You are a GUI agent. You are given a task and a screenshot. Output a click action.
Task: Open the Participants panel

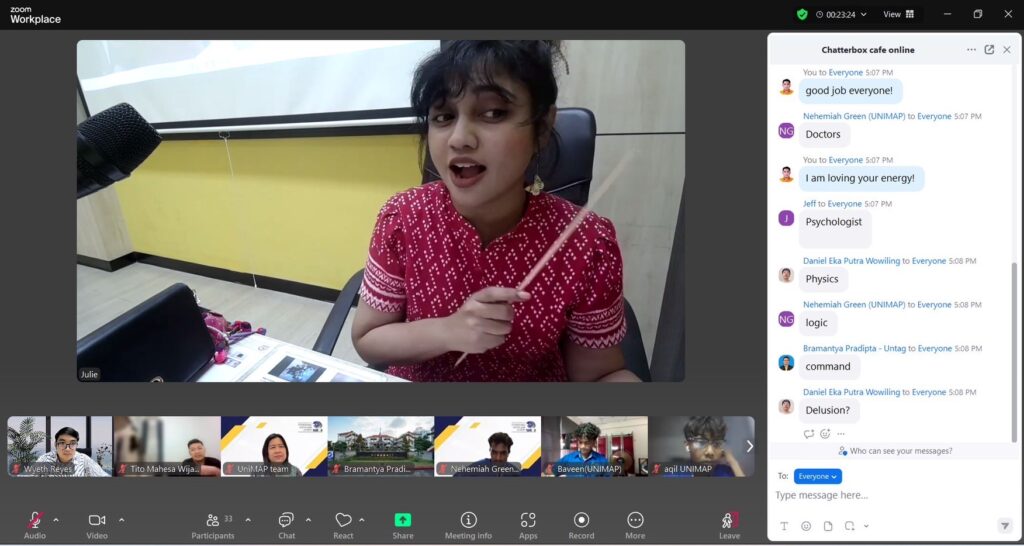[x=213, y=525]
